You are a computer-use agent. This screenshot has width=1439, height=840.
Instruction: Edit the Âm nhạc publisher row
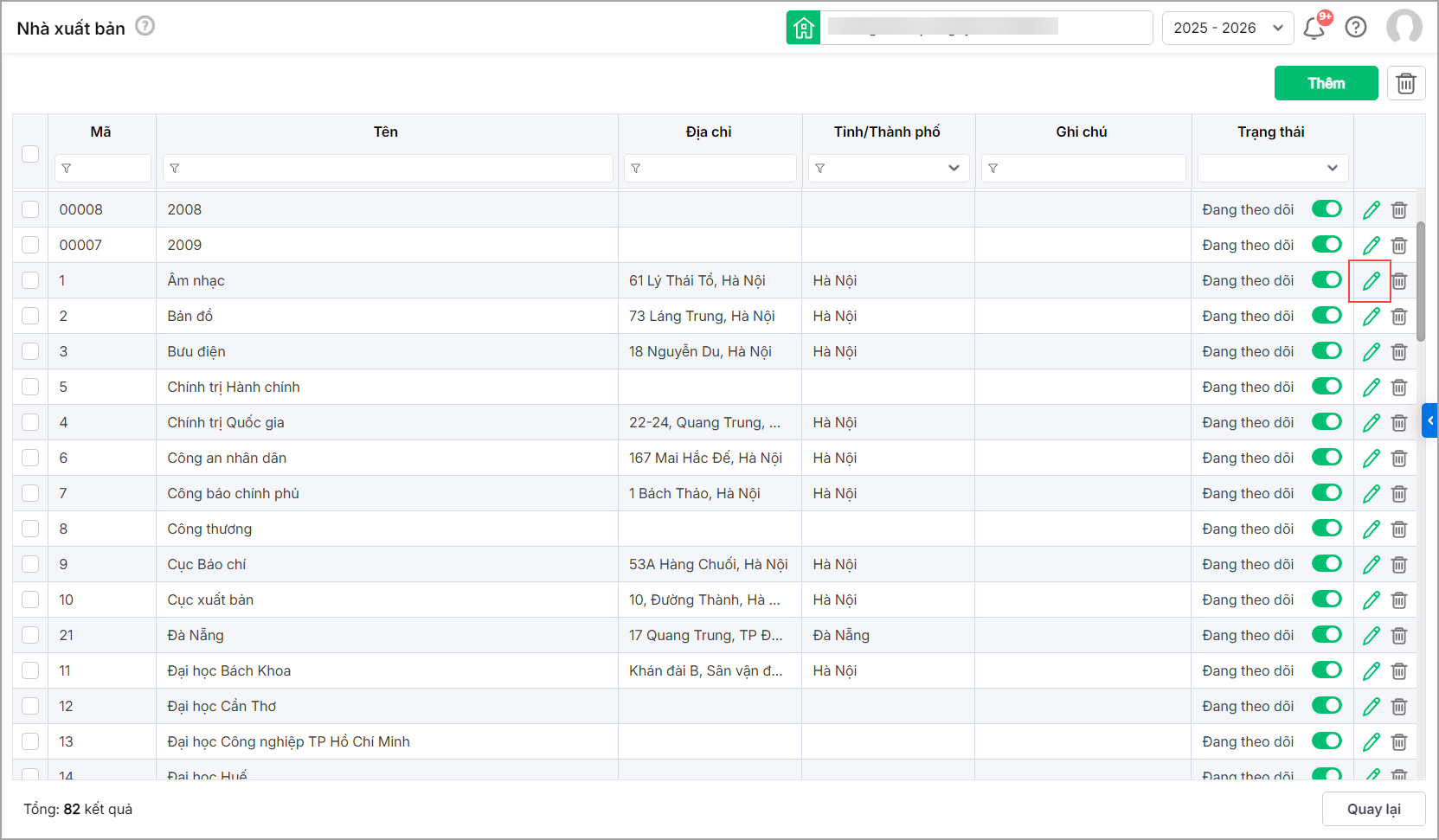pos(1371,281)
